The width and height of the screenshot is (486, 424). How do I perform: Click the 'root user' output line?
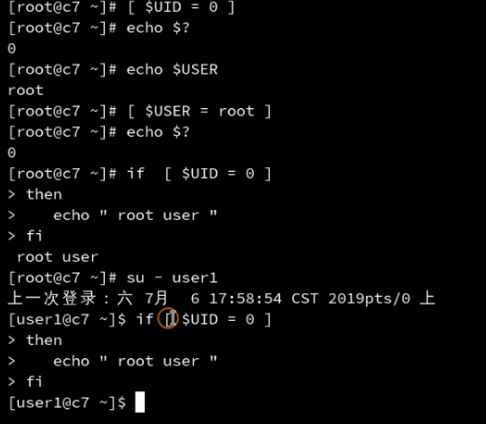coord(57,257)
